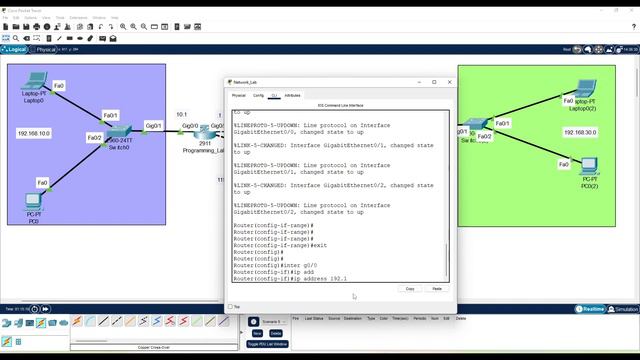Select the Resize Shape tool
Viewport: 640px width, 360px height.
tap(37, 38)
